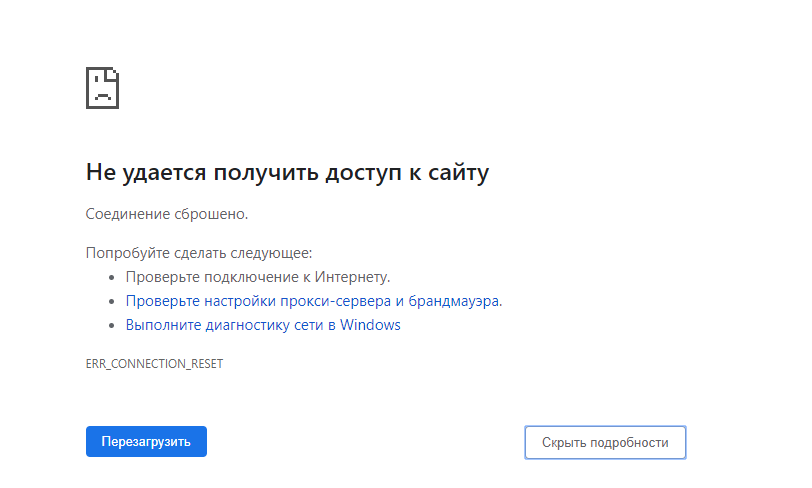Screen dimensions: 812x488
Task: Click the folded corner of page icon
Action: pos(113,76)
